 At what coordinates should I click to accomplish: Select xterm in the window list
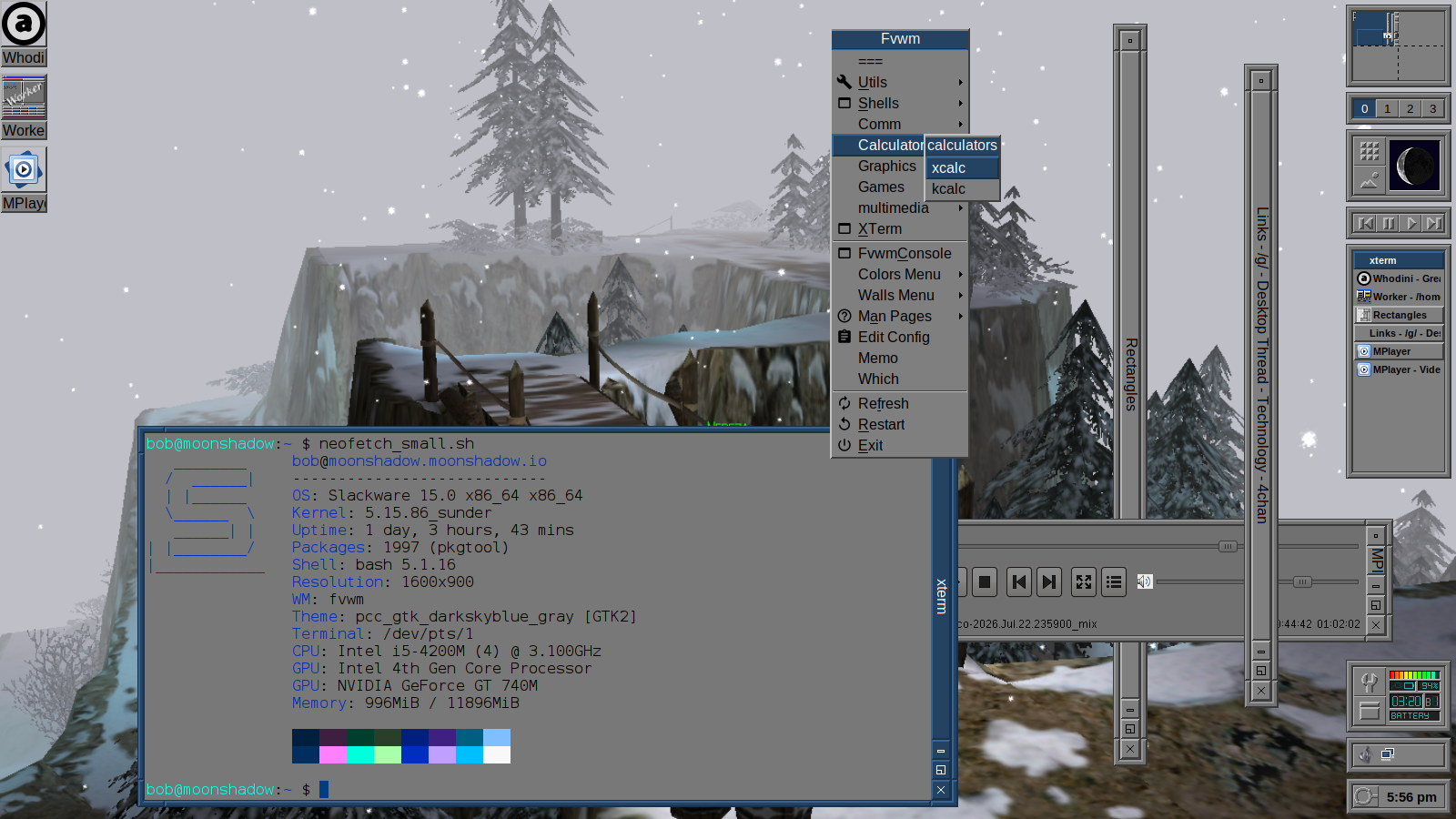point(1399,260)
